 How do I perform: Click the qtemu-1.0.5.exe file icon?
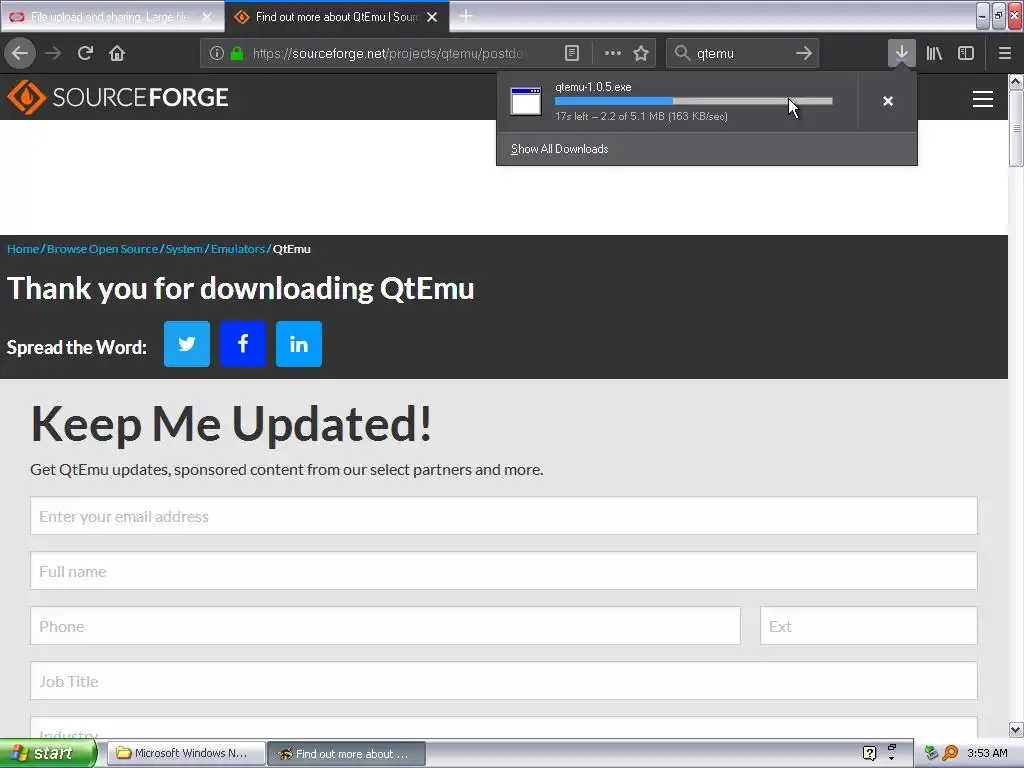[526, 101]
